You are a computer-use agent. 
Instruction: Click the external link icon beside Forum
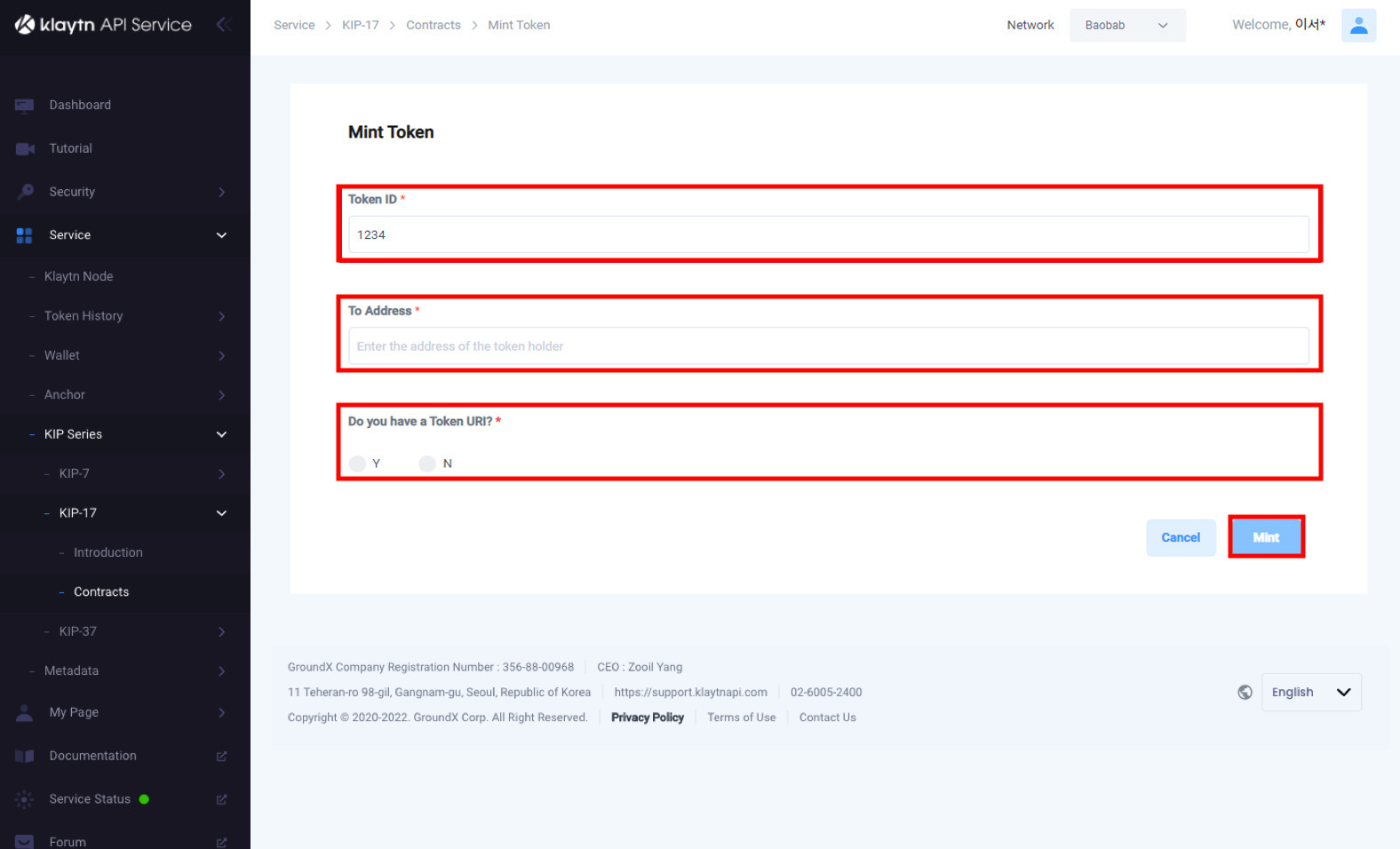tap(221, 842)
